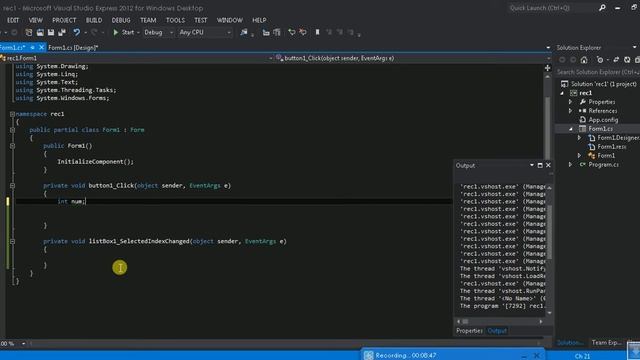The width and height of the screenshot is (640, 360).
Task: Collapse the rec1 project node
Action: (562, 93)
